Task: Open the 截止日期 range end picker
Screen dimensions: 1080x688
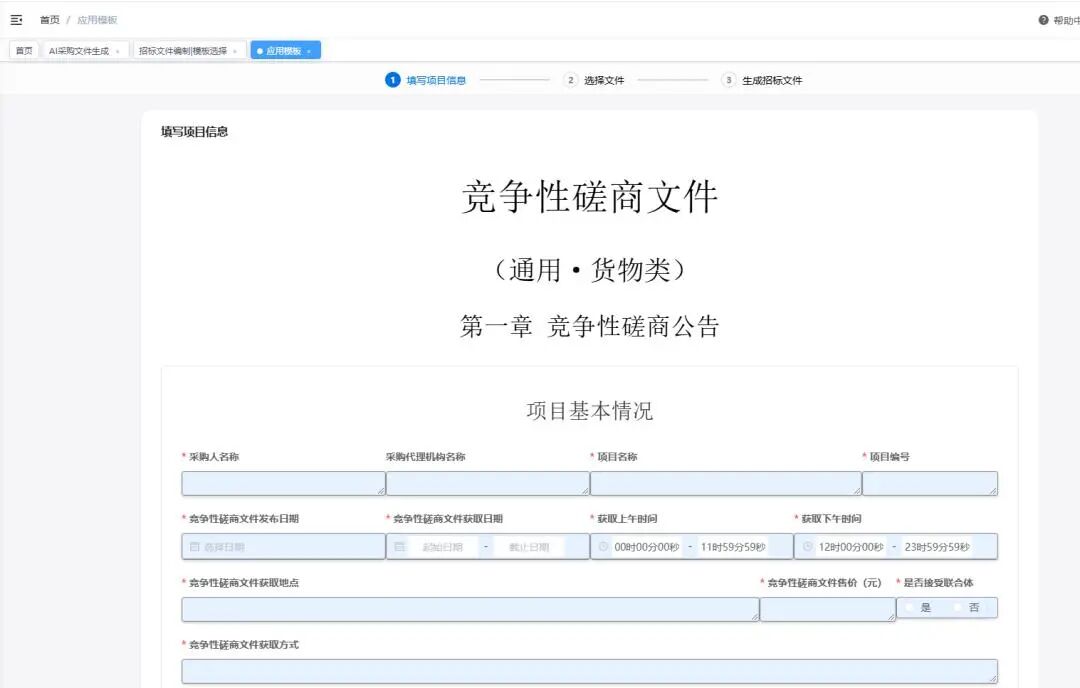Action: pyautogui.click(x=529, y=547)
